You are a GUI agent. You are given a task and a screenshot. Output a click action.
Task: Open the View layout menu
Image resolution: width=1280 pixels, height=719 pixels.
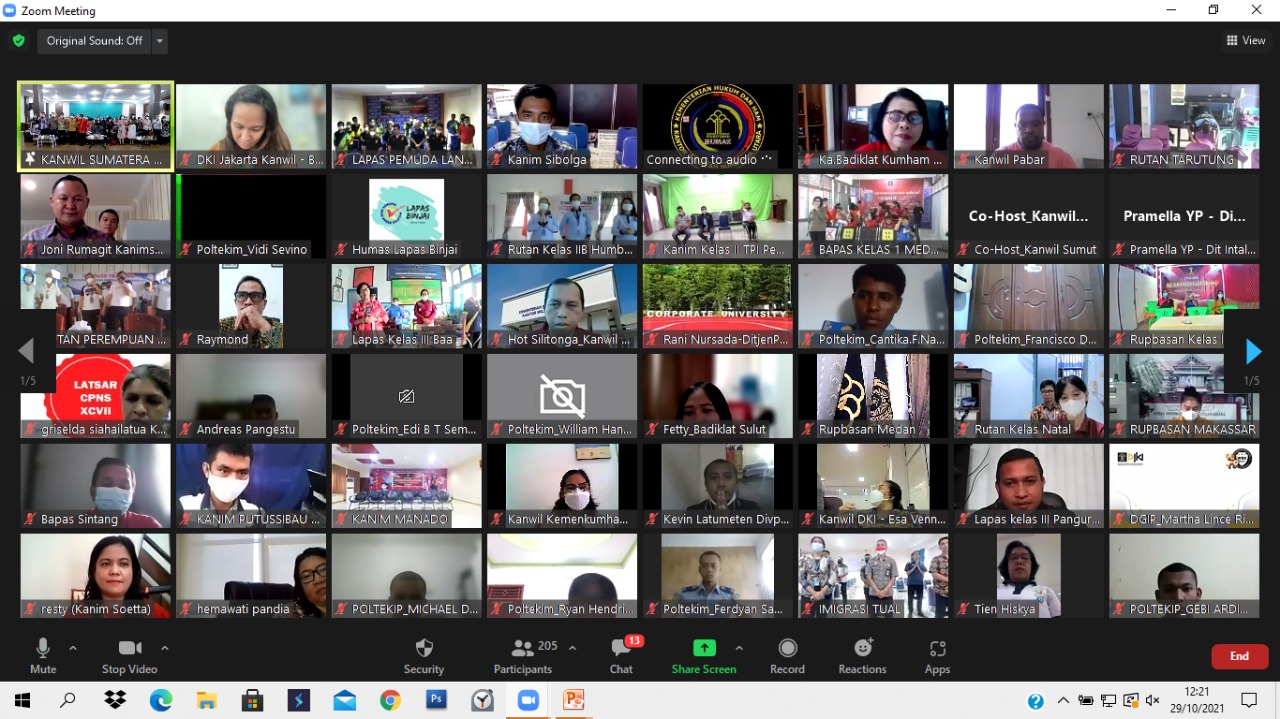[1246, 41]
